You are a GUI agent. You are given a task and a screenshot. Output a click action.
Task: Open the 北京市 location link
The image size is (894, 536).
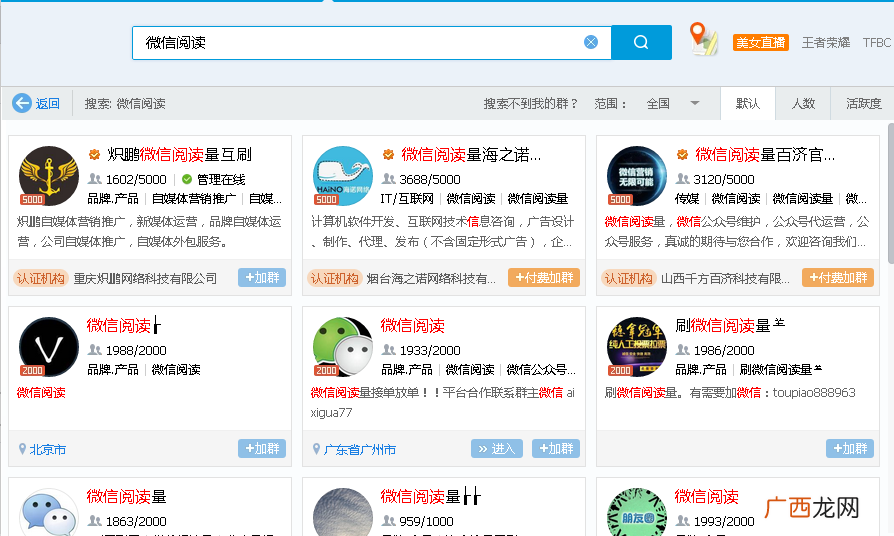point(48,450)
